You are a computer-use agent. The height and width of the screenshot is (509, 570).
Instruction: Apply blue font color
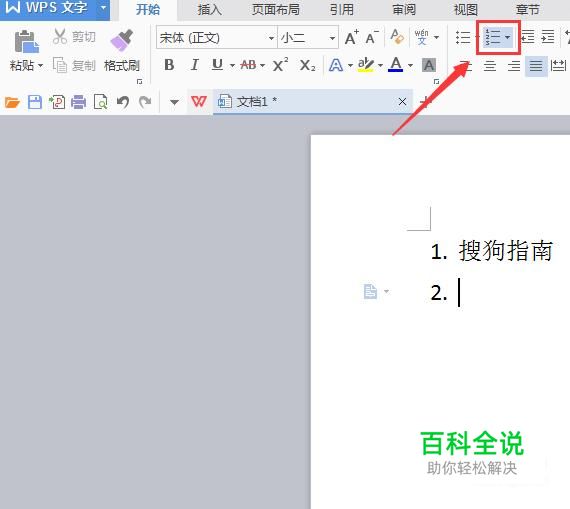396,65
